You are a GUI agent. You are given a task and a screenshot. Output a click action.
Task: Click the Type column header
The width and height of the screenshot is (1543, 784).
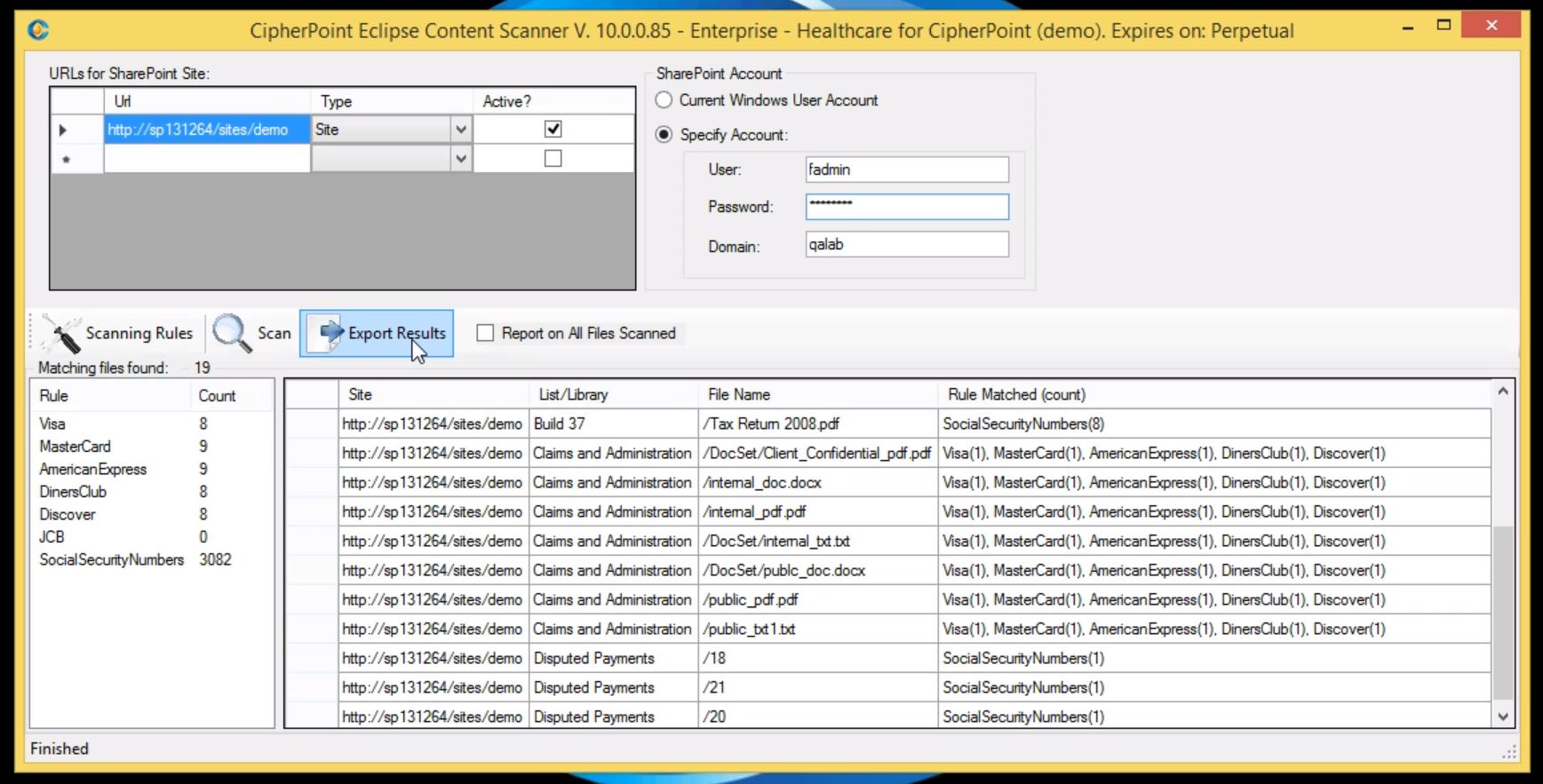pyautogui.click(x=392, y=101)
